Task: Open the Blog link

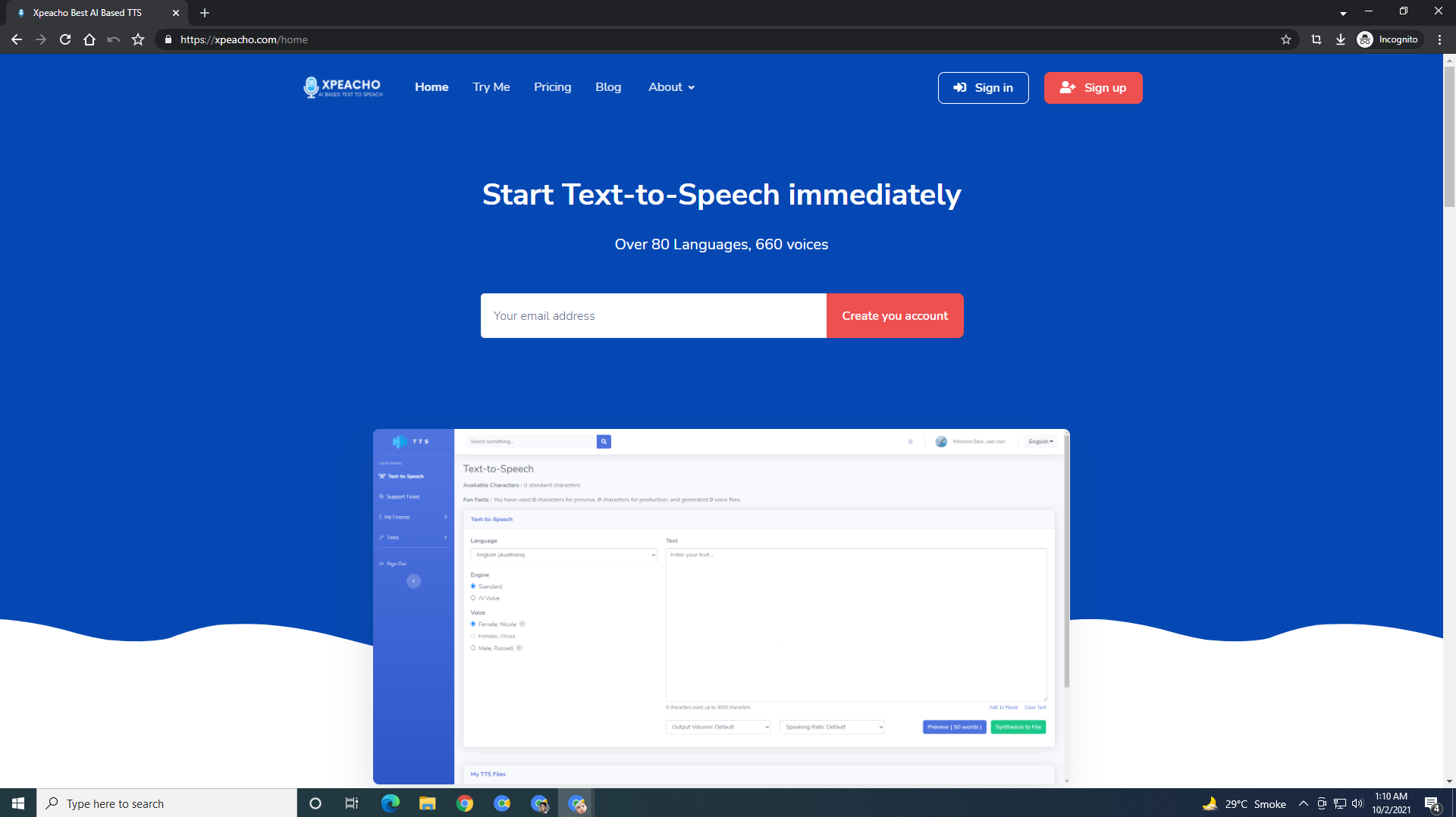Action: coord(608,87)
